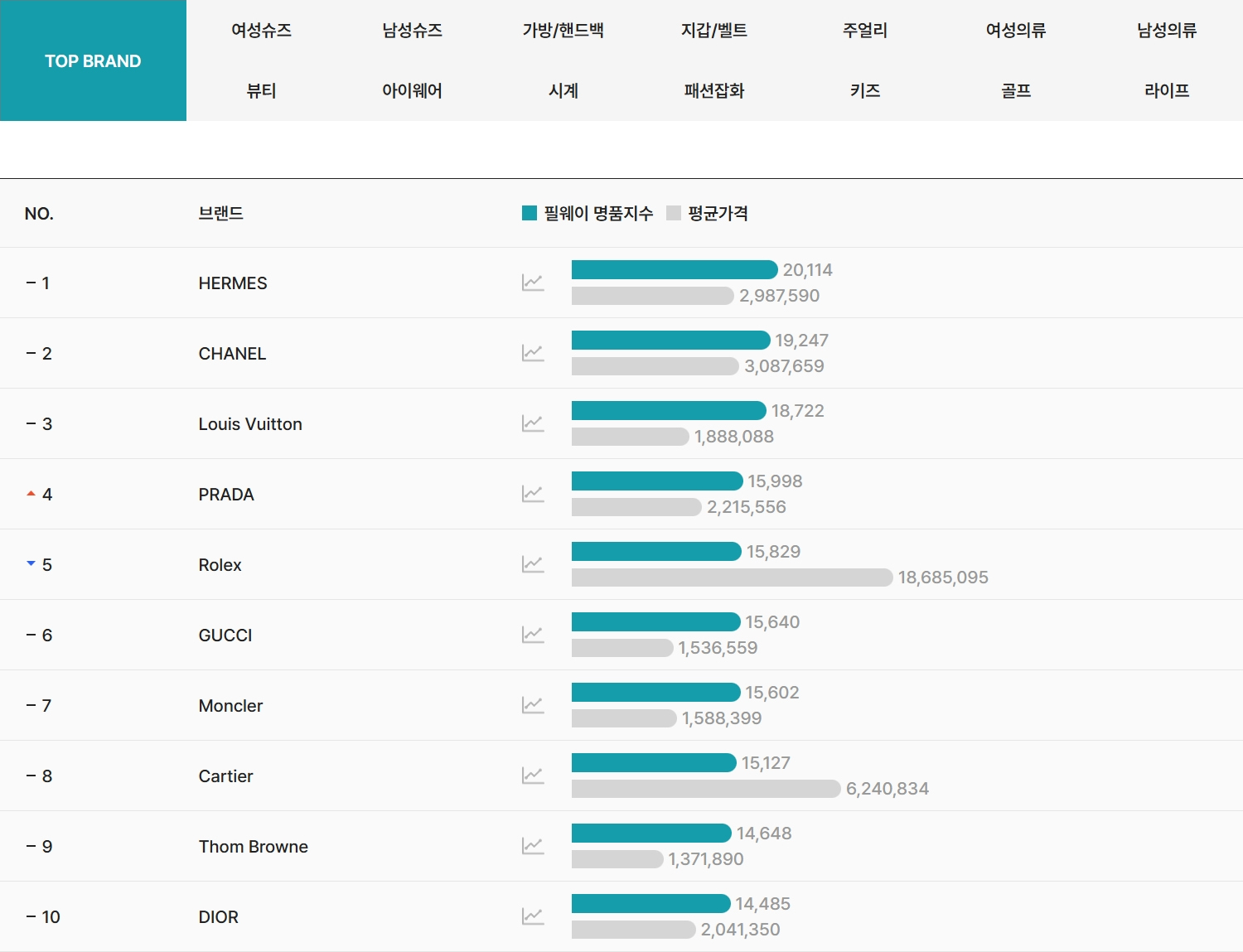Click the PRADA brand name
This screenshot has width=1243, height=952.
(226, 495)
